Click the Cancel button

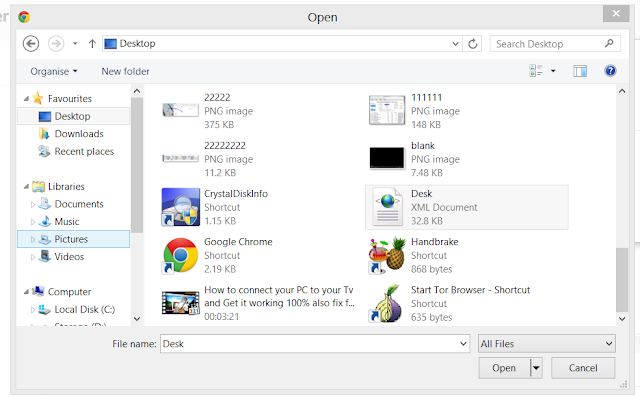(583, 368)
